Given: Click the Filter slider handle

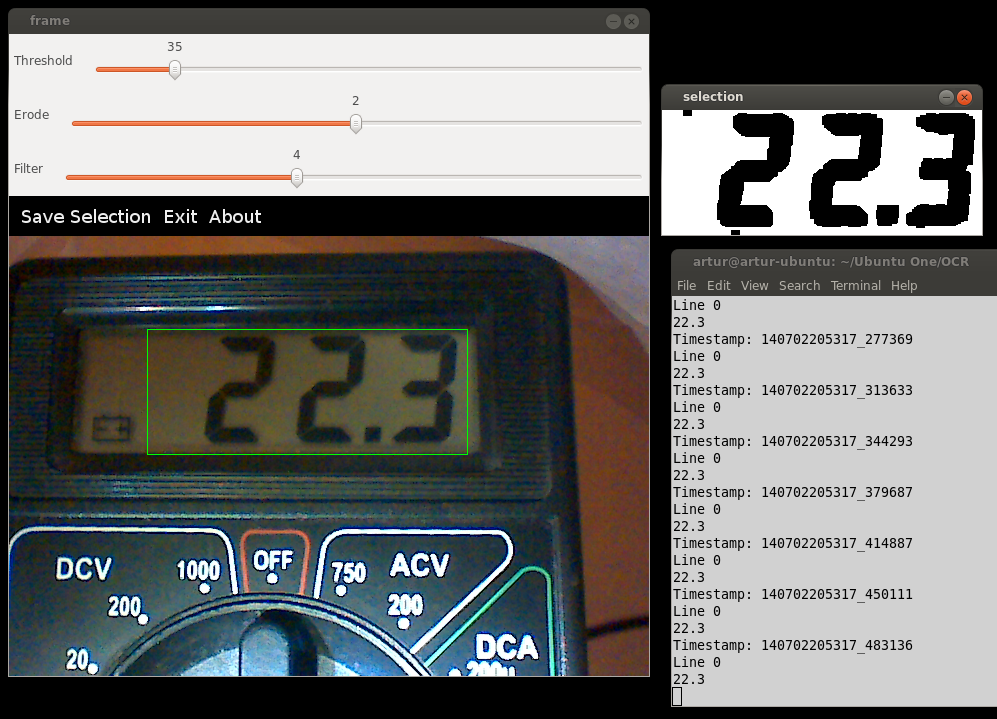Looking at the screenshot, I should (297, 177).
